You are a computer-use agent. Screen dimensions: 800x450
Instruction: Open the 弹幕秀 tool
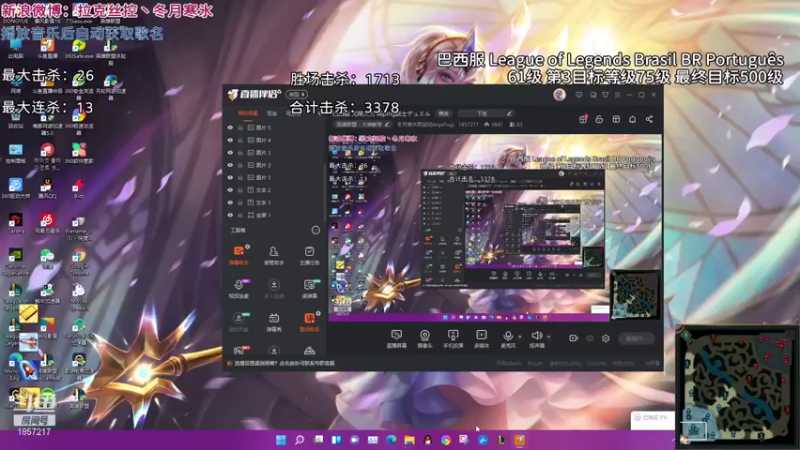coord(274,322)
